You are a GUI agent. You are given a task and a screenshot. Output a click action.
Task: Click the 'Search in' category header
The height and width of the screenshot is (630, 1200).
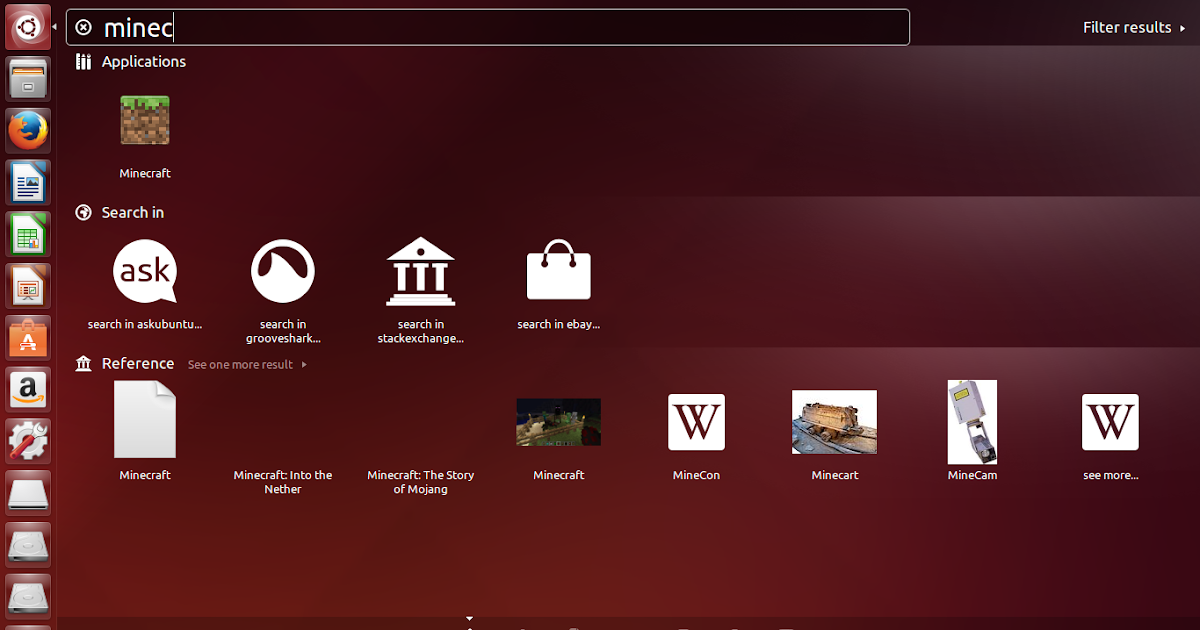point(120,212)
